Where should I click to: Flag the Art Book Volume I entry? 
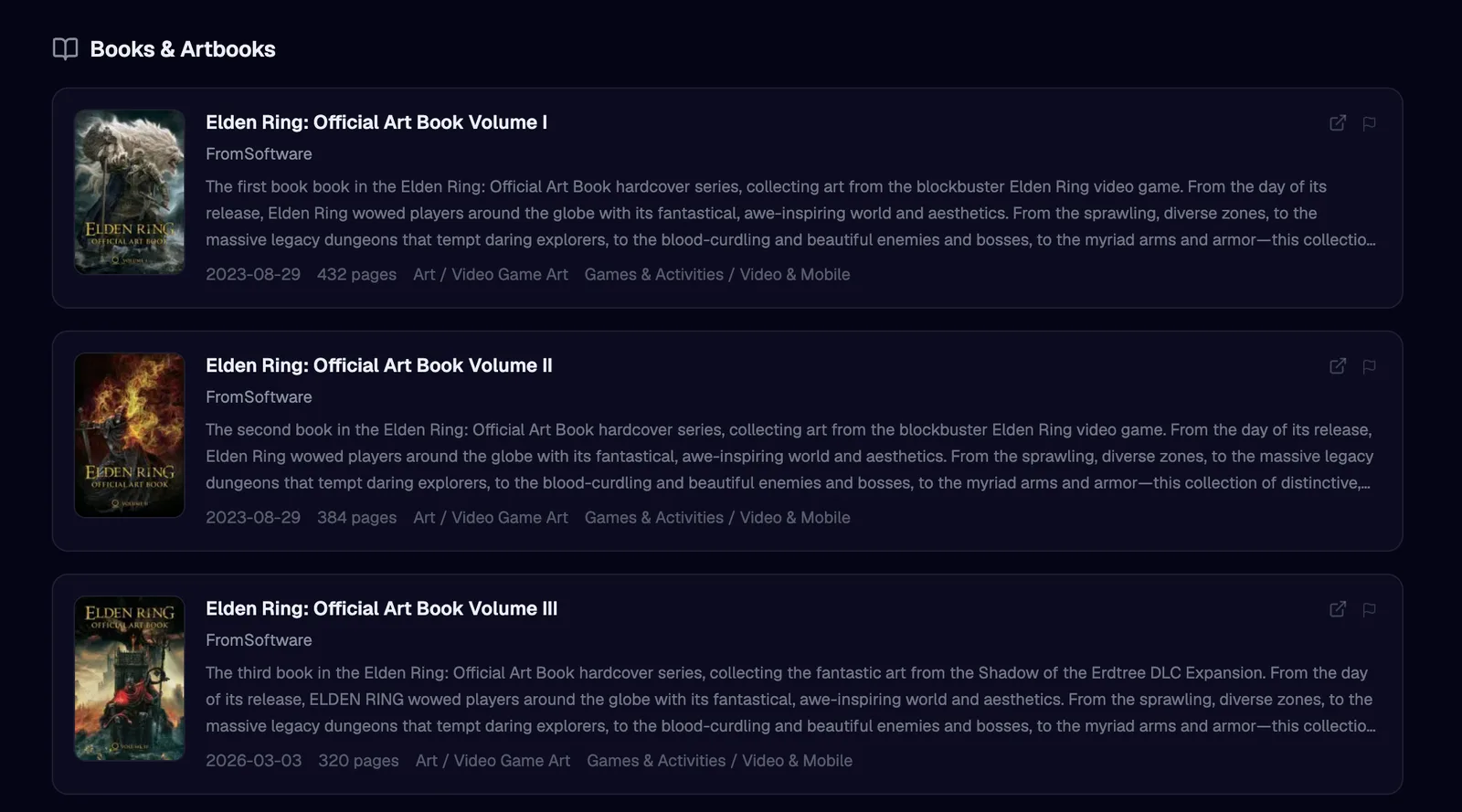click(x=1369, y=123)
